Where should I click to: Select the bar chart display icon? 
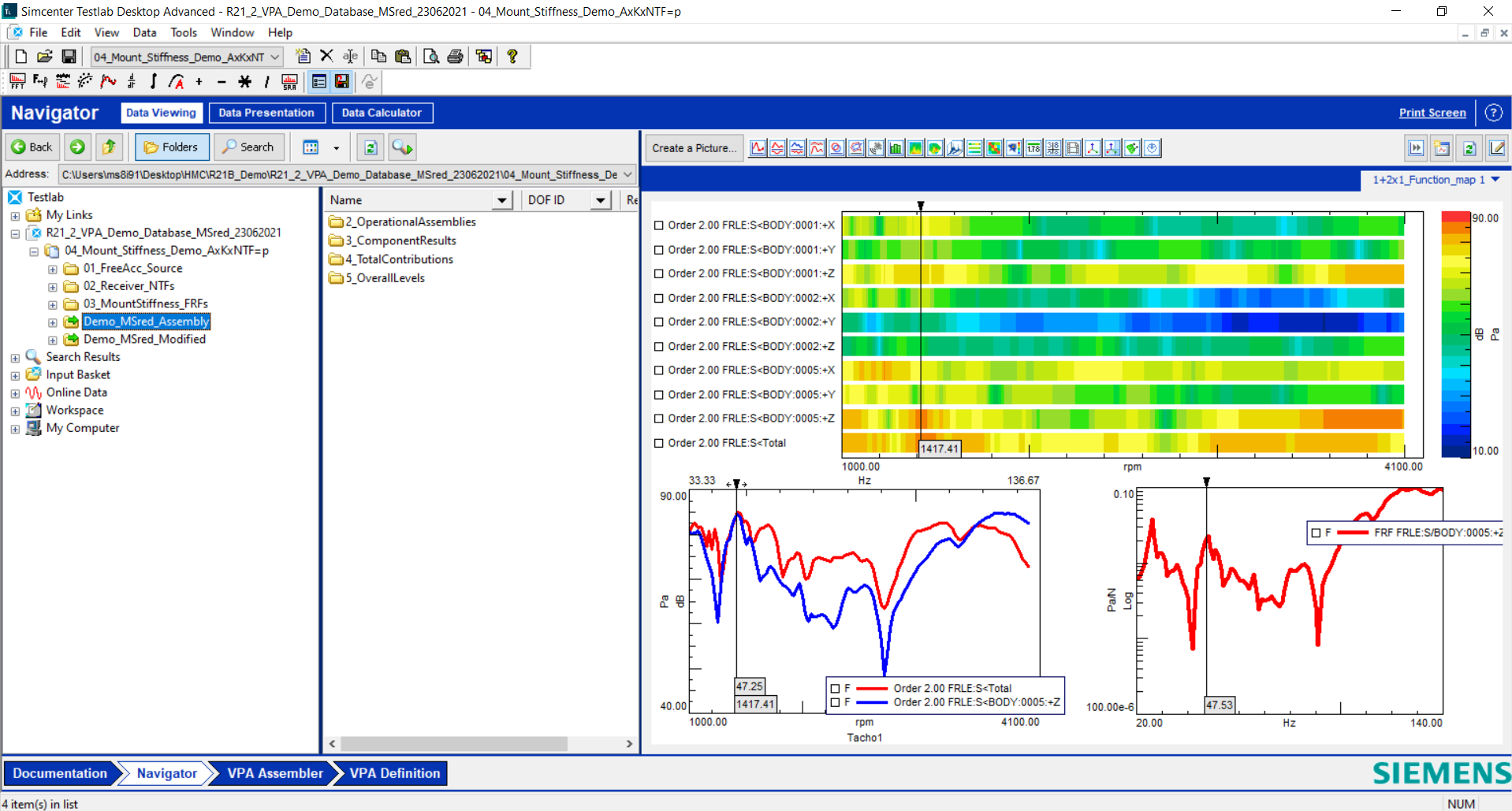point(896,147)
